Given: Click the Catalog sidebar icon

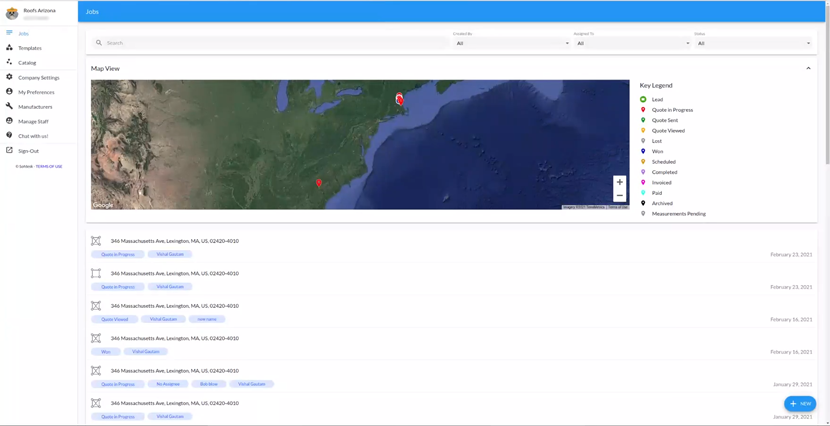Looking at the screenshot, I should (10, 62).
